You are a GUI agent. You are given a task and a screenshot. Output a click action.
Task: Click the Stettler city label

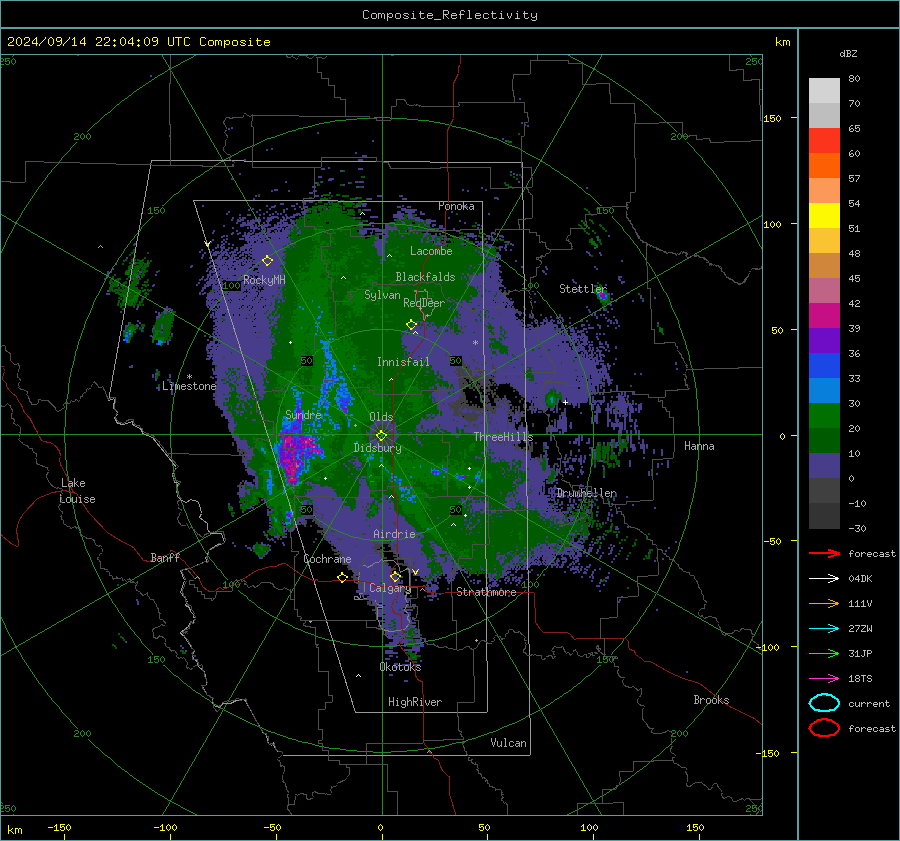coord(583,289)
